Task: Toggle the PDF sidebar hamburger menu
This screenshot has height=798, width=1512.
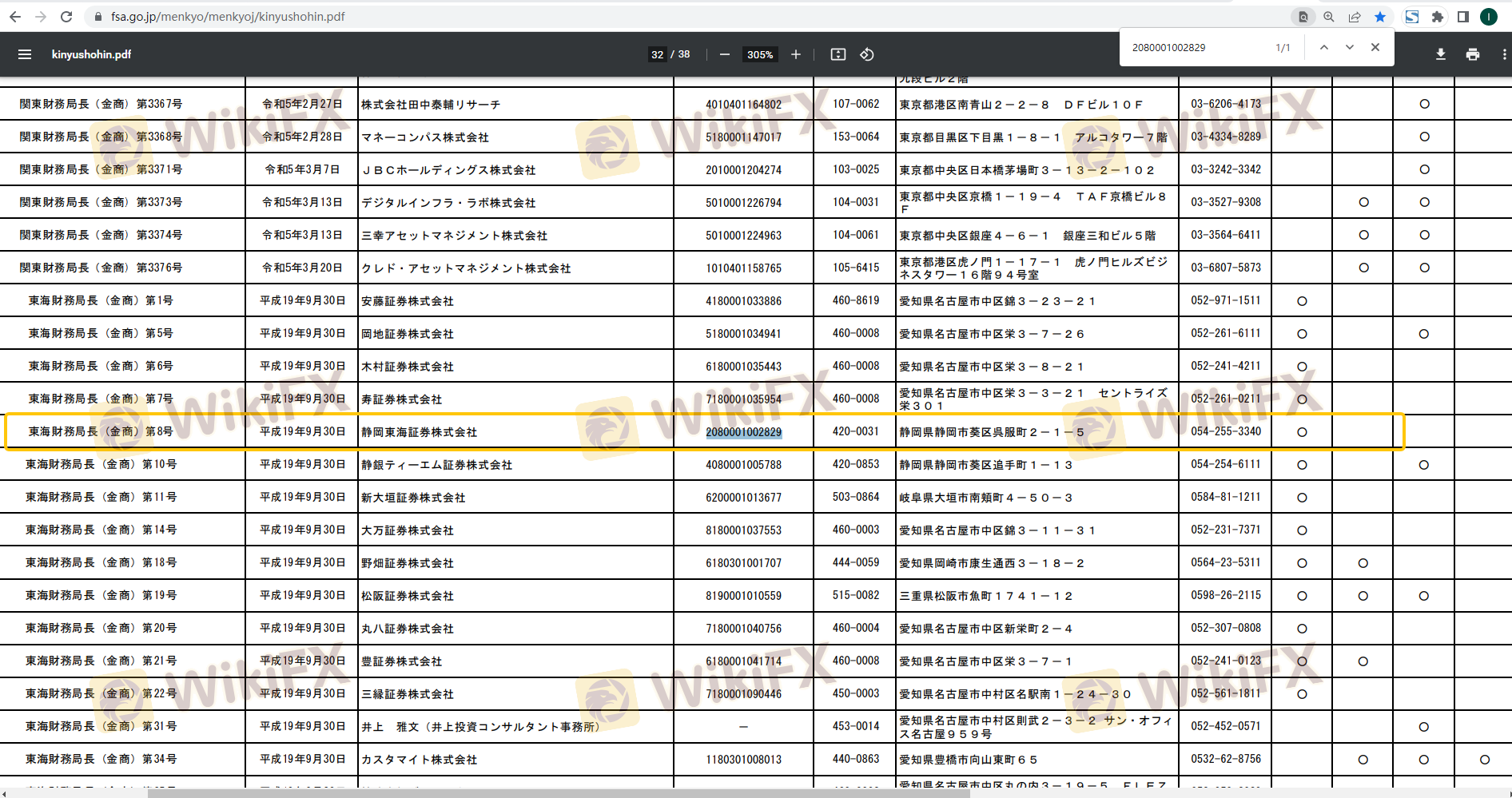Action: coord(25,54)
